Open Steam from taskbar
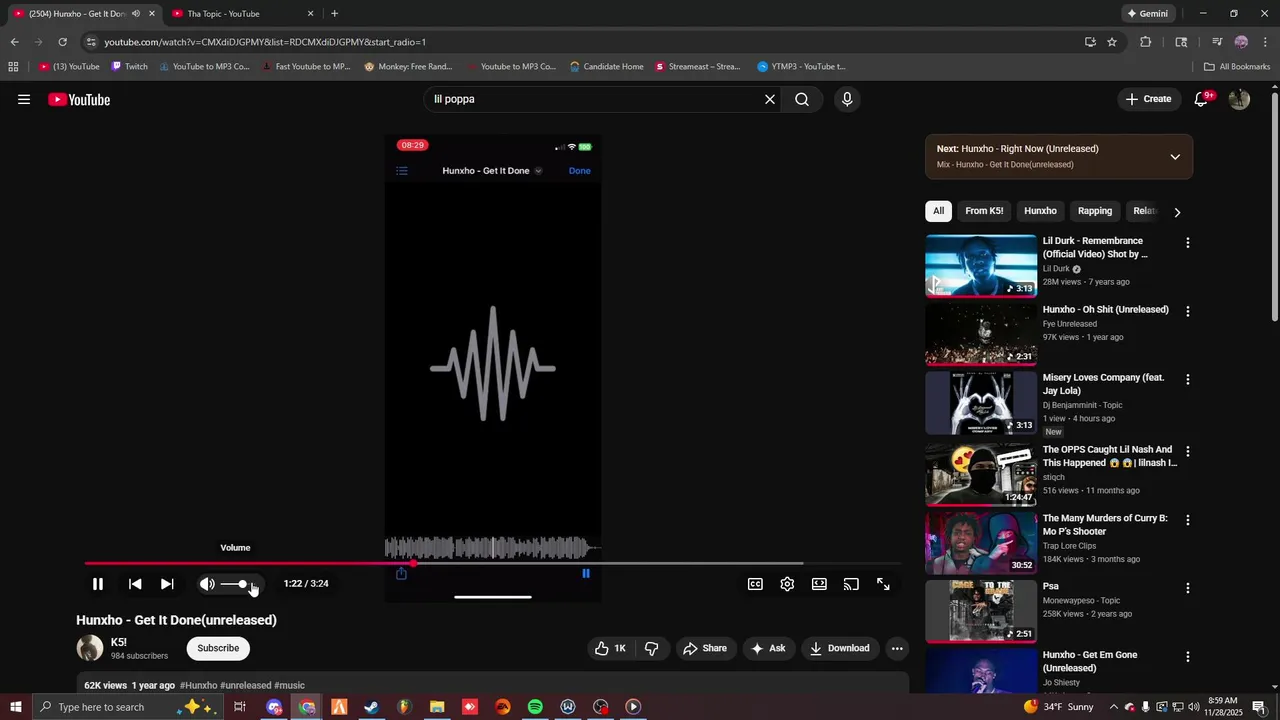 tap(371, 707)
